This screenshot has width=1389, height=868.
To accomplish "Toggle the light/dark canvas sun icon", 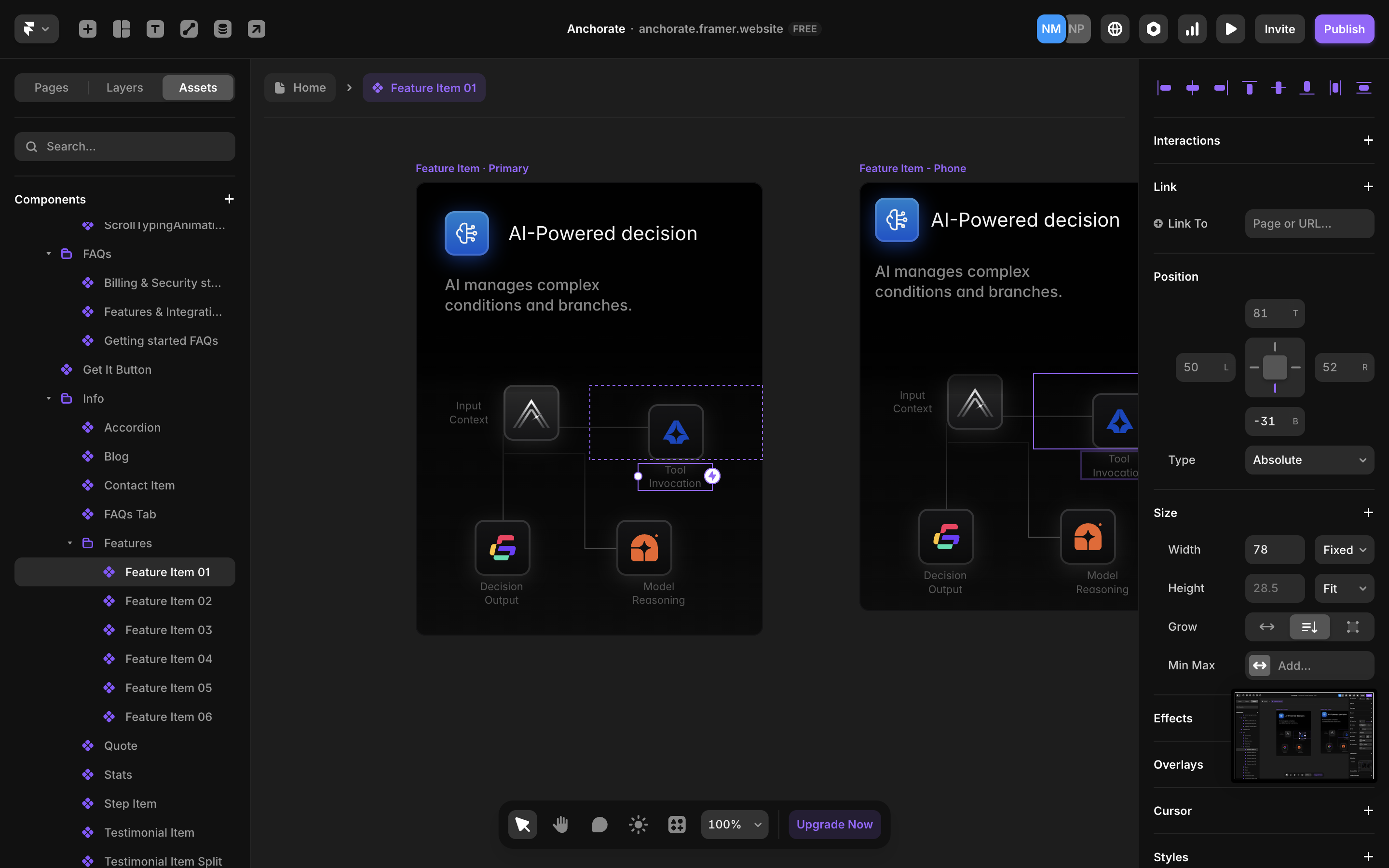I will [638, 825].
